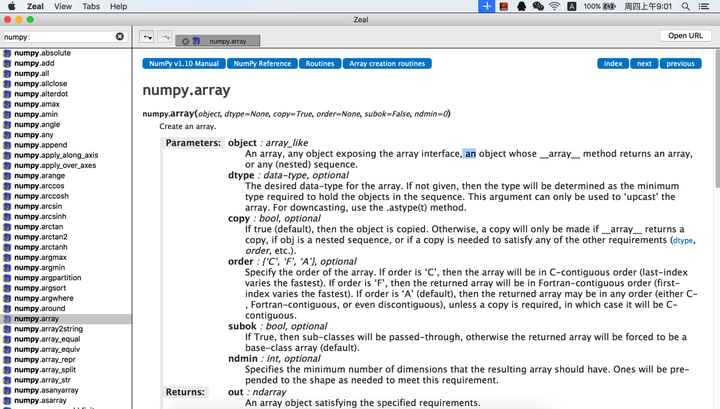Open the View menu
This screenshot has height=409, width=720.
tap(62, 6)
